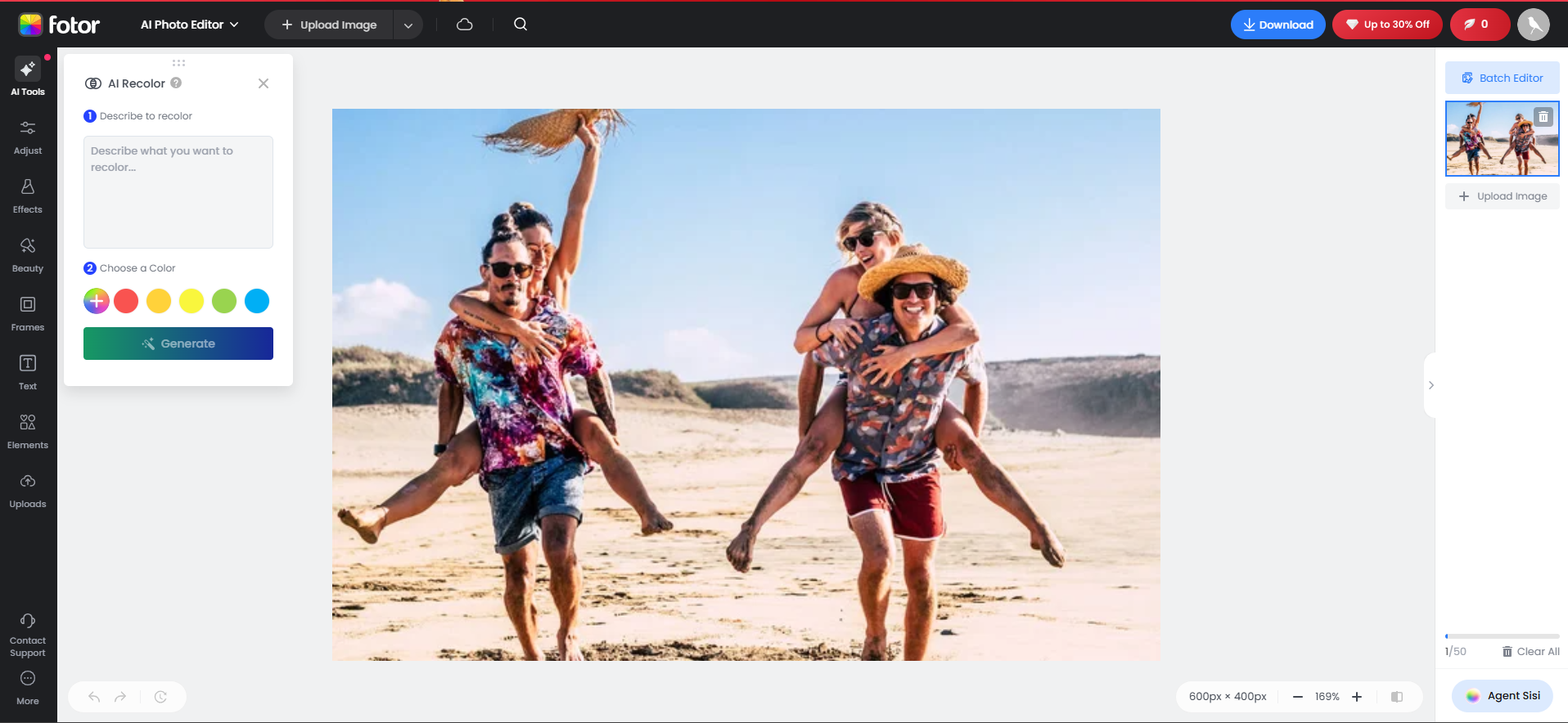Open the Text tool panel

click(x=28, y=372)
